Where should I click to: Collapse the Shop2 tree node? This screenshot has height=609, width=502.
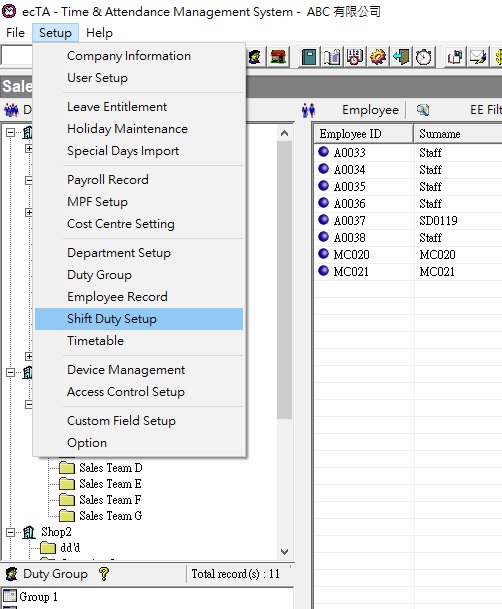point(10,532)
